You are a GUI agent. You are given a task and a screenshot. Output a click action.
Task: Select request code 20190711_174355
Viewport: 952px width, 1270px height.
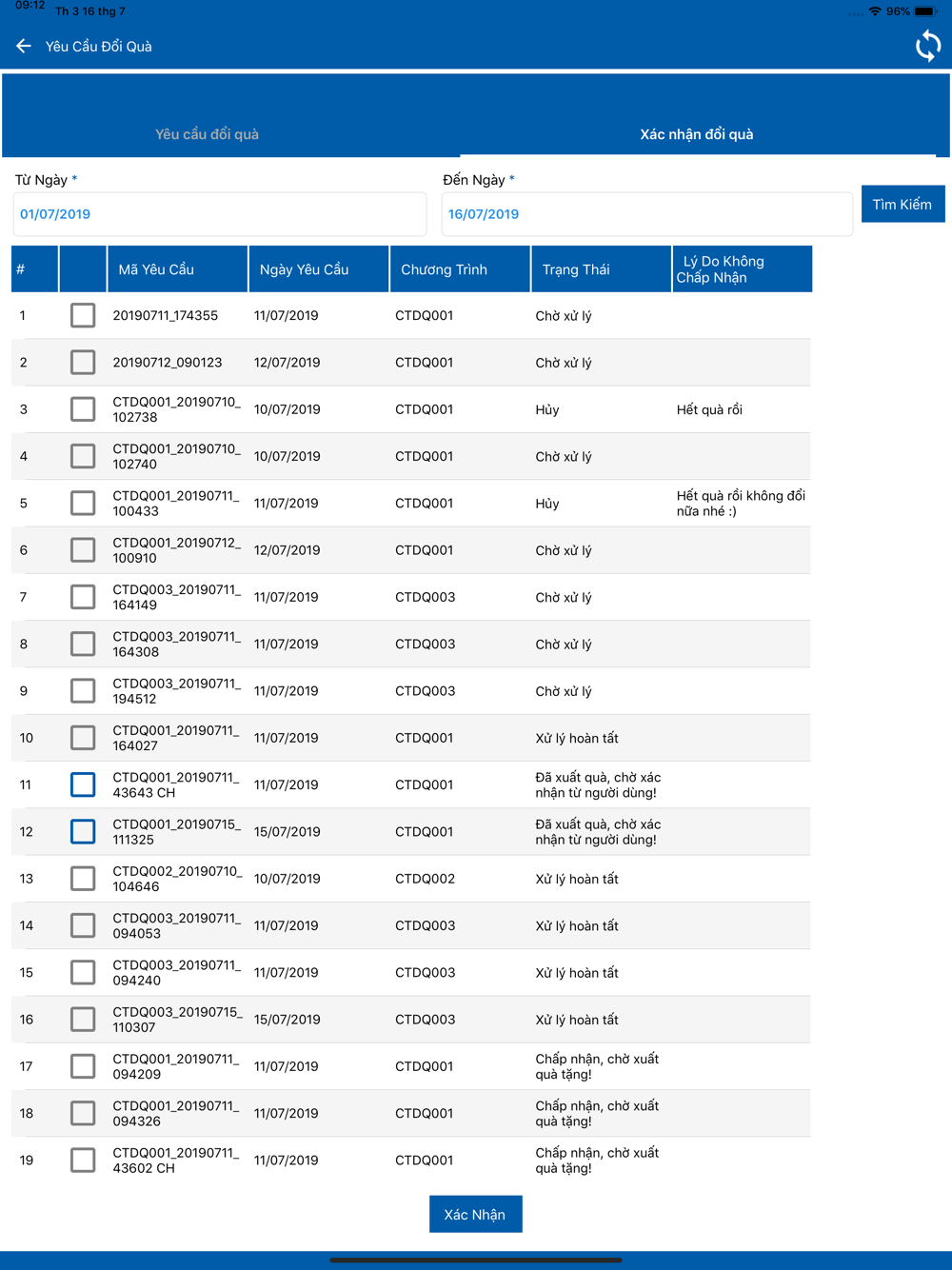point(165,315)
